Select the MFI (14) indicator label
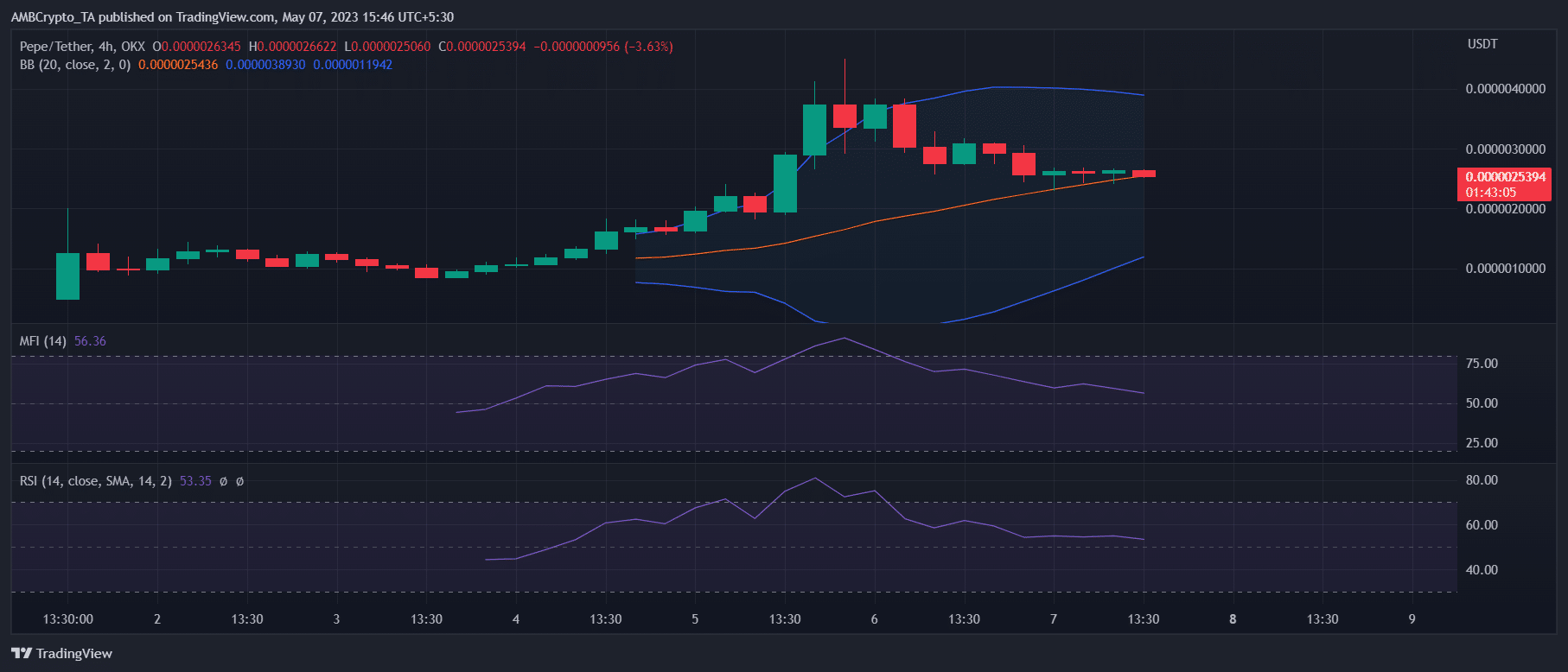The image size is (1568, 672). (43, 341)
